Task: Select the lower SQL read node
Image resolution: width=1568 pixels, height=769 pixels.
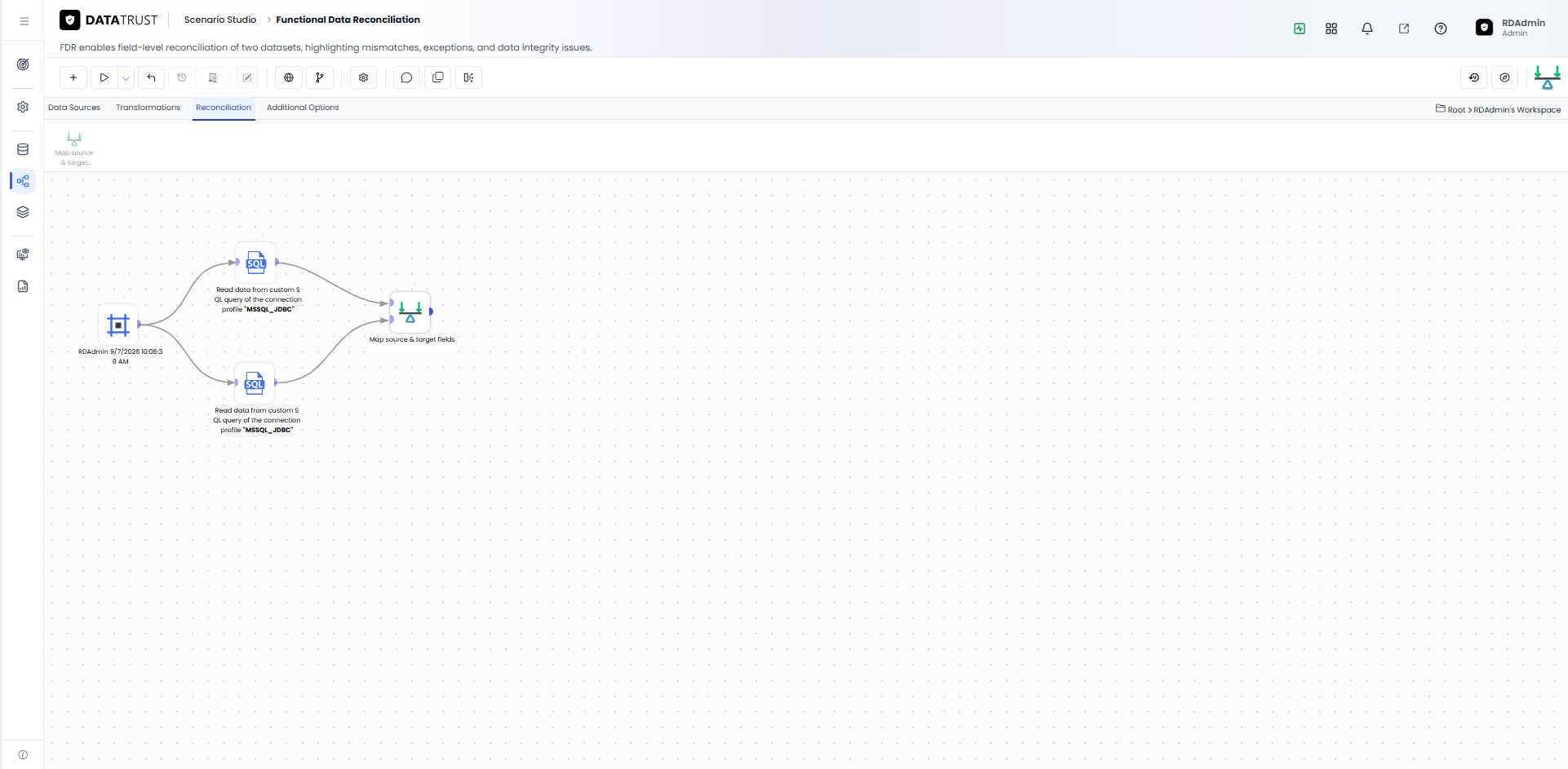Action: 255,383
